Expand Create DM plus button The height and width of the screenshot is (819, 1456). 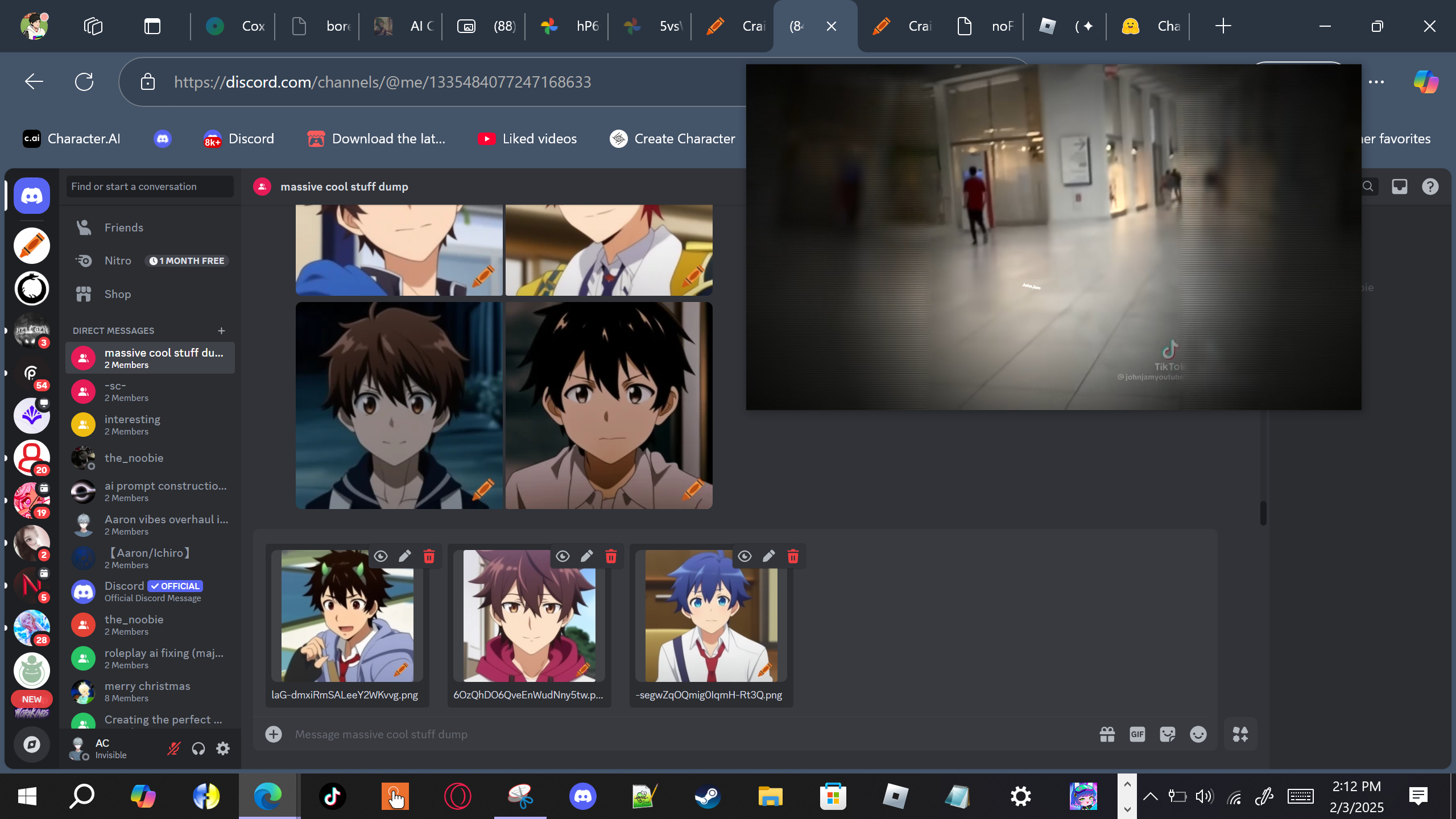(x=221, y=330)
